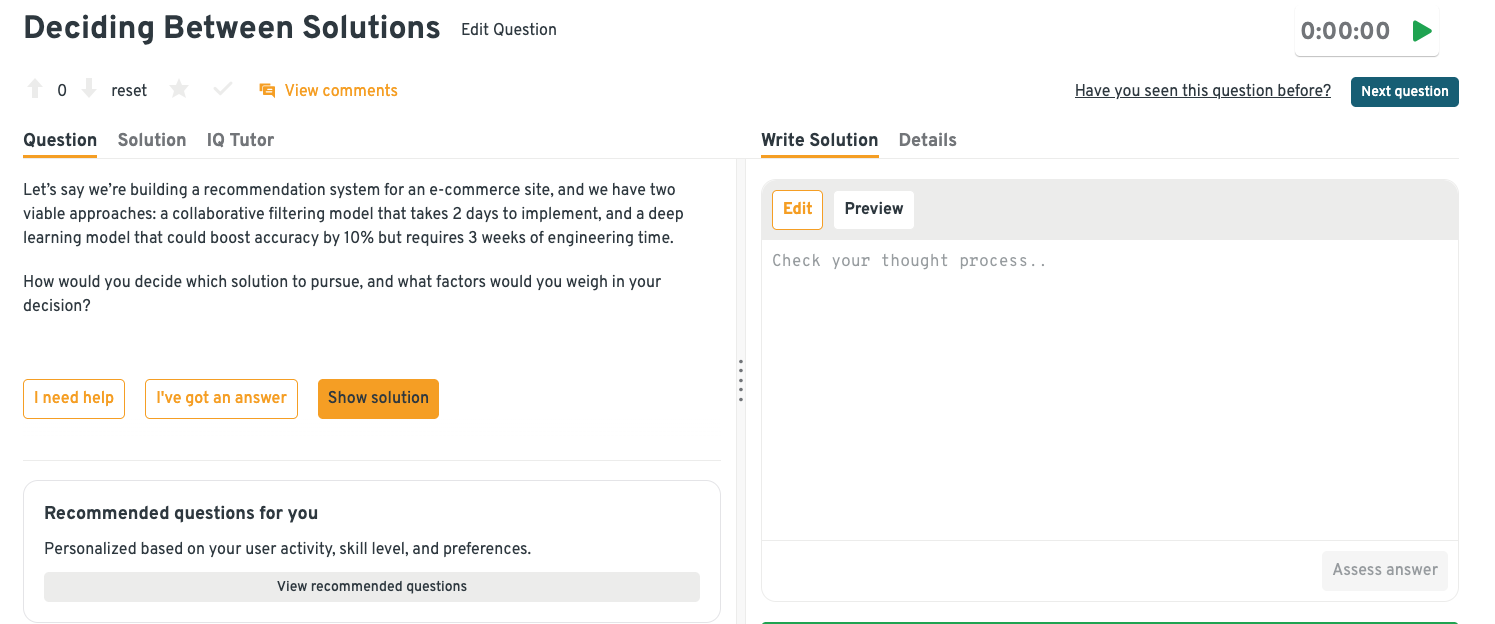Click into the solution text area
The width and height of the screenshot is (1495, 624).
click(x=1109, y=390)
